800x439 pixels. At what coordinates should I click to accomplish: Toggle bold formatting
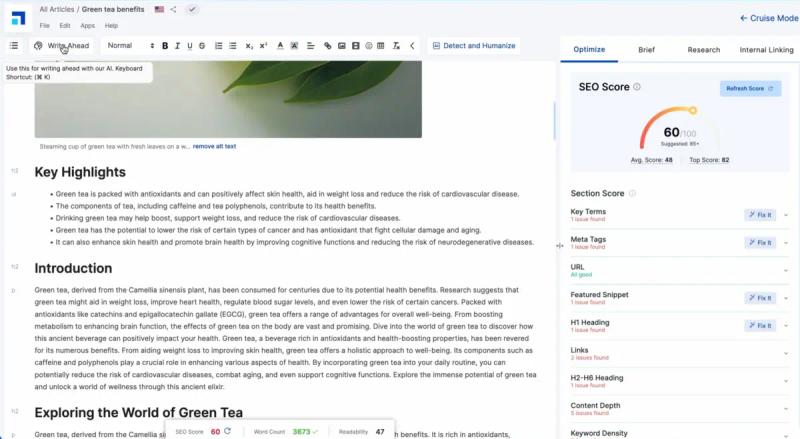(x=165, y=45)
